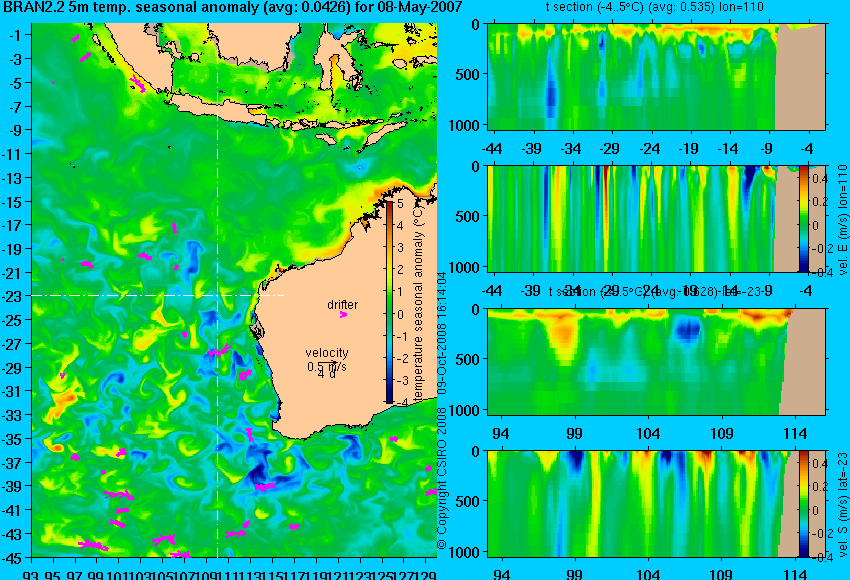Screen dimensions: 850x580
Task: Click the '-4' tick on the temperature colorbar
Action: [x=402, y=403]
